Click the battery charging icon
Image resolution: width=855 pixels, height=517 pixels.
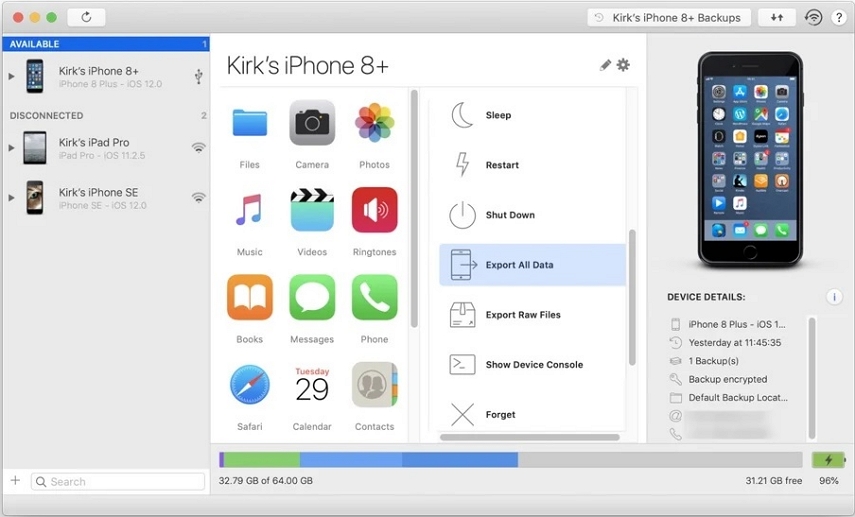828,460
